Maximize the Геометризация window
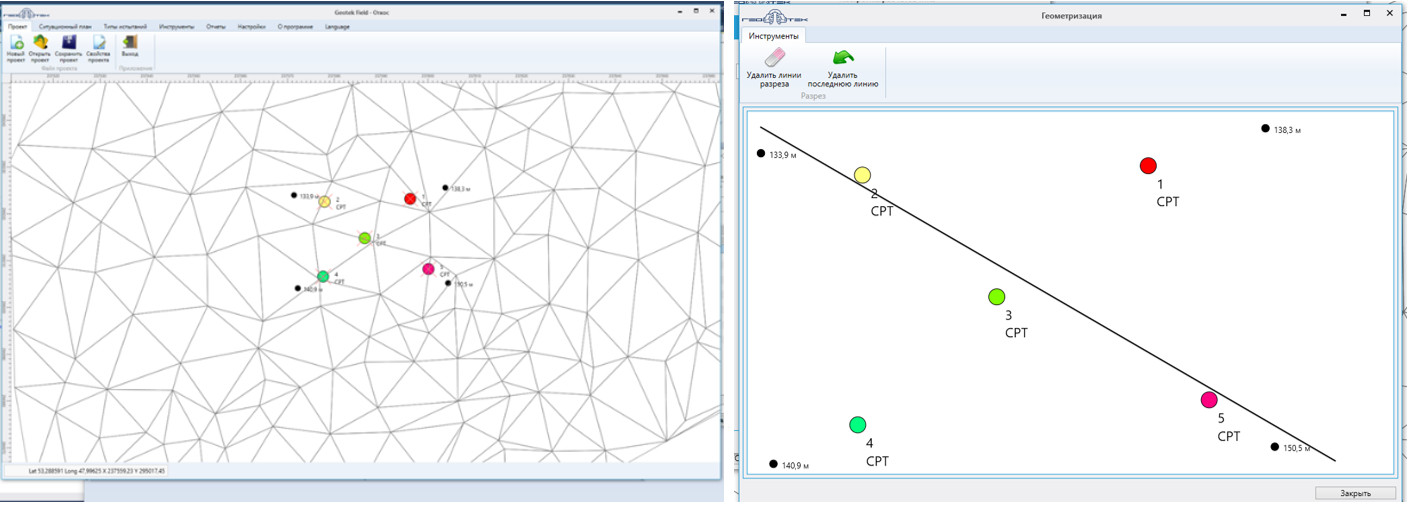The image size is (1411, 507). click(x=1367, y=15)
